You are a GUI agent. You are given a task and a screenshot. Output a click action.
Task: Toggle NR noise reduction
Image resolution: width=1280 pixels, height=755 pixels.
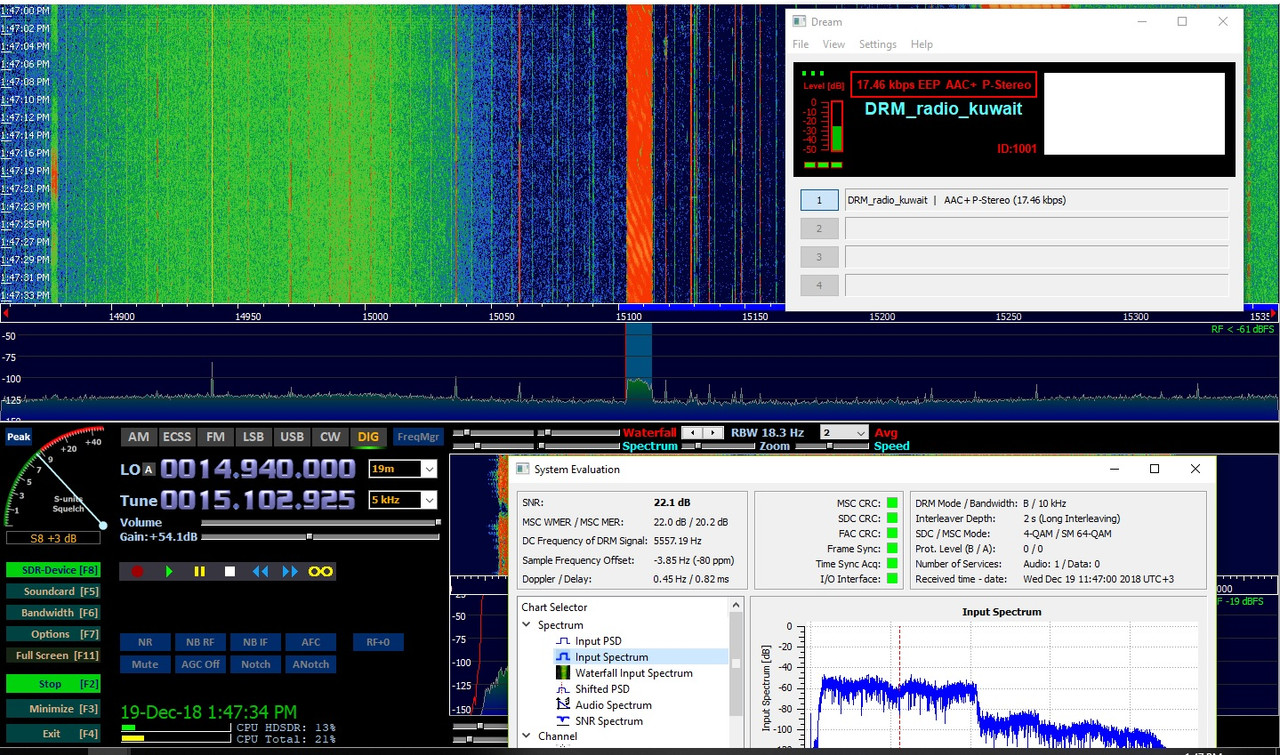coord(145,642)
